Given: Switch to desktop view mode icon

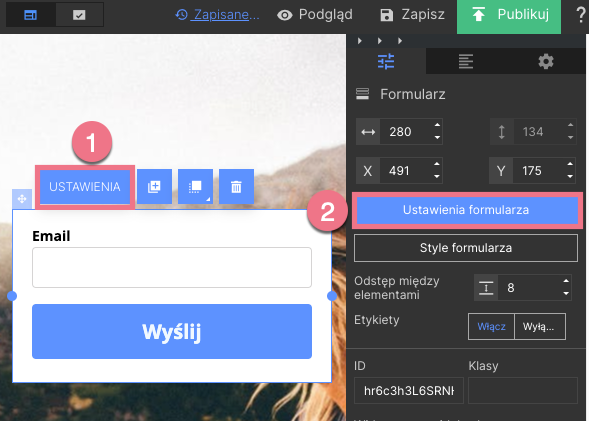Looking at the screenshot, I should click(x=30, y=15).
